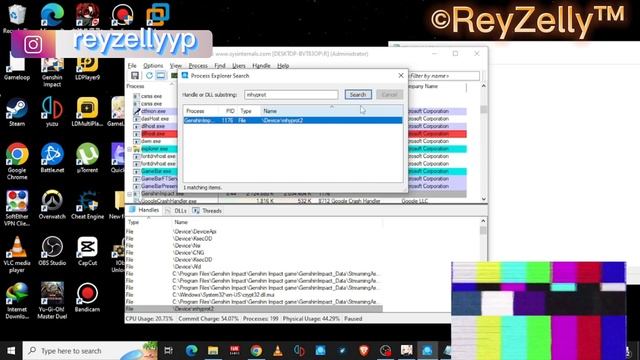Screen dimensions: 640x360
Task: Open the Cheat Engine desktop shortcut
Action: (x=87, y=204)
